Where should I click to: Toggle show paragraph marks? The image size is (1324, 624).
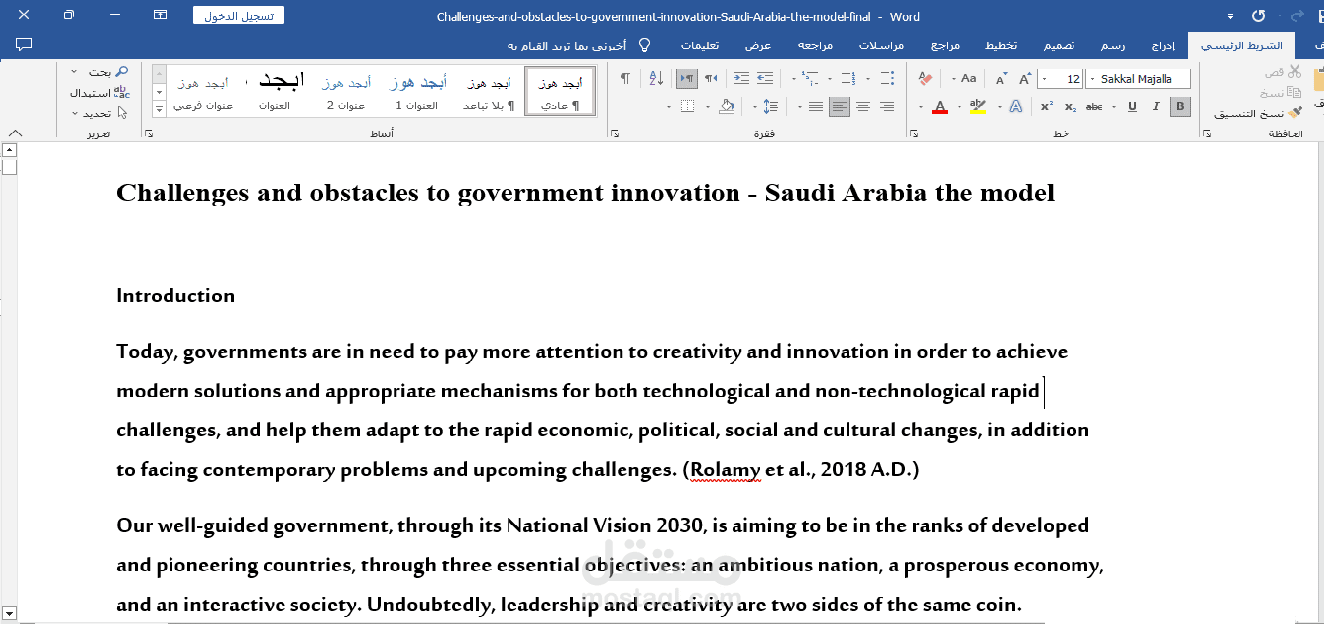(626, 78)
